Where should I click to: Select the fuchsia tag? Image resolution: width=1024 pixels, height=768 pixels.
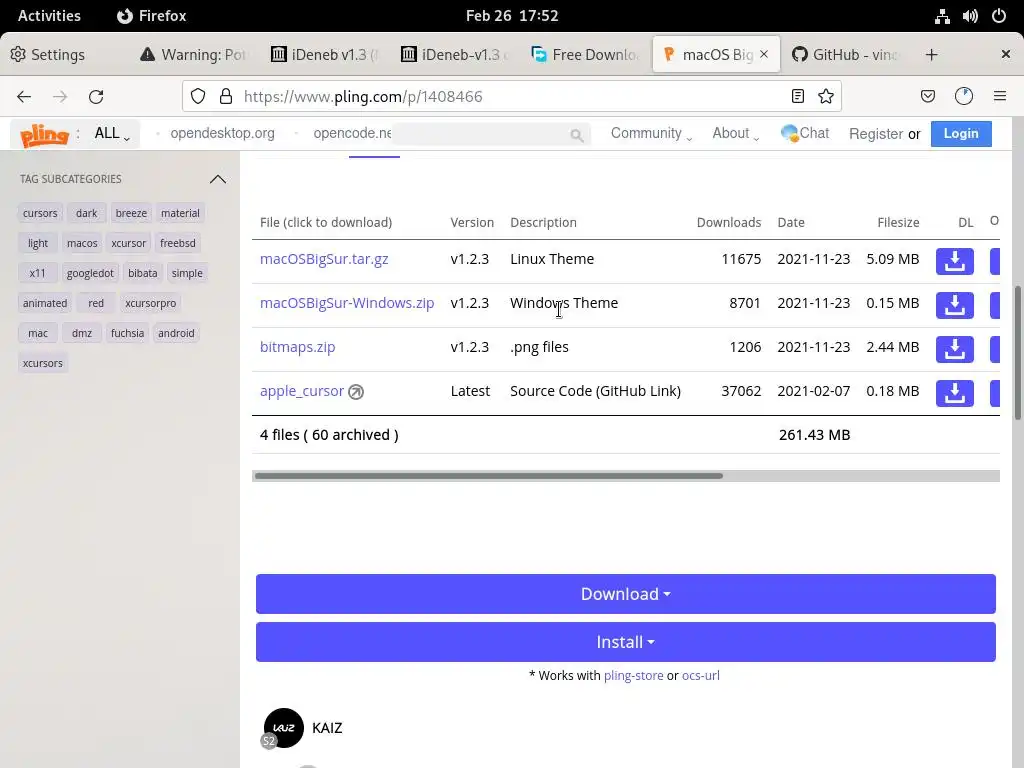coord(127,333)
